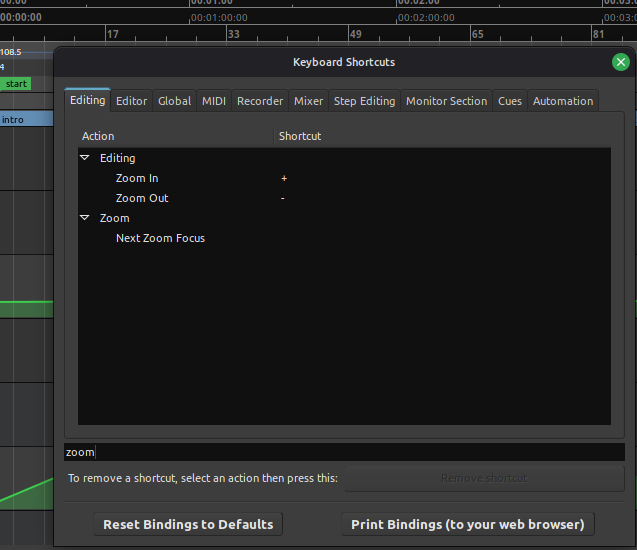This screenshot has height=550, width=637.
Task: Click timecode 00:02:00:00 on the ruler
Action: [x=426, y=18]
